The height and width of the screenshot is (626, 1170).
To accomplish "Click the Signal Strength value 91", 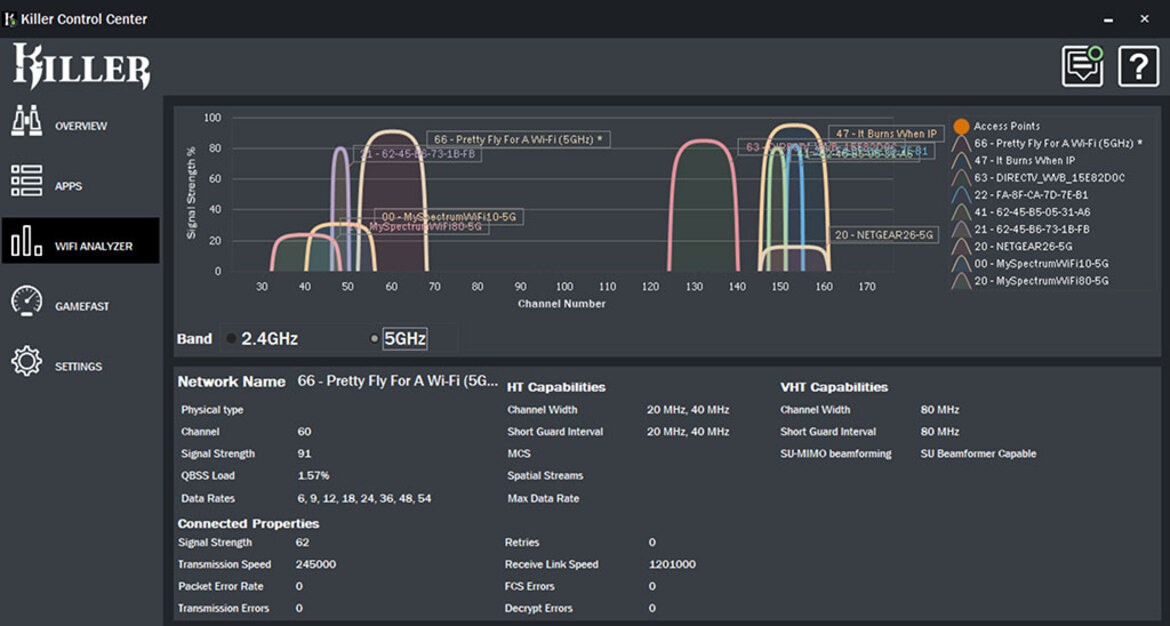I will coord(304,454).
